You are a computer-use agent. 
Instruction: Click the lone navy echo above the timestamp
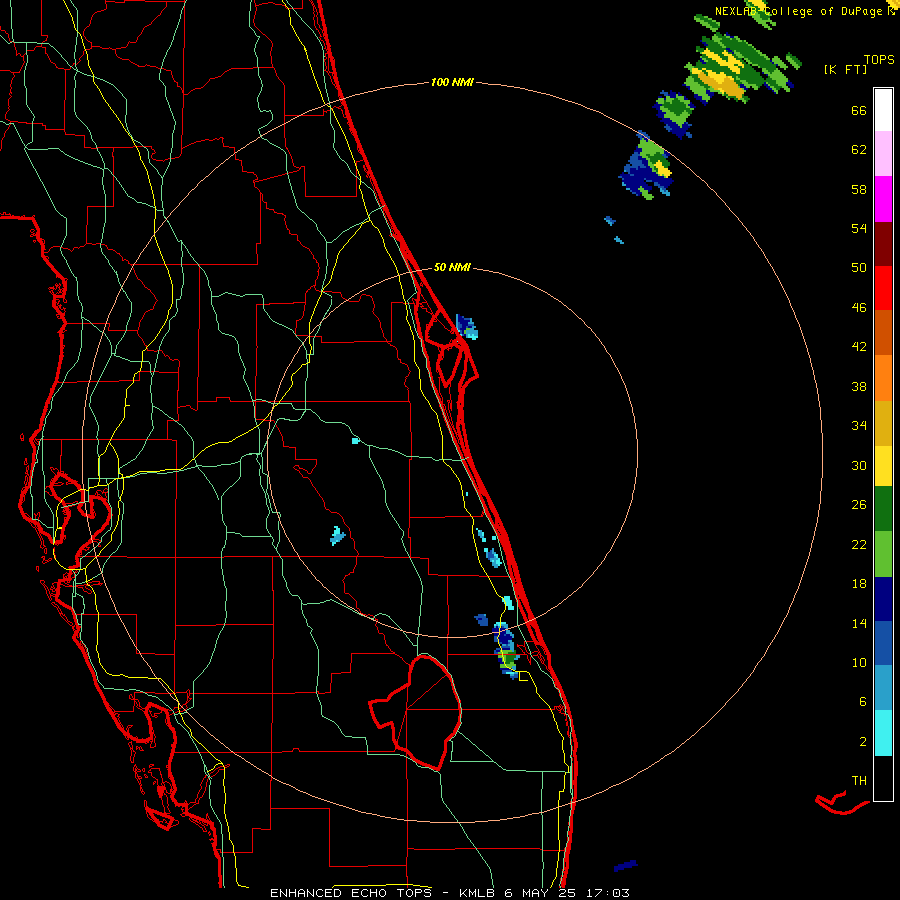(x=626, y=865)
